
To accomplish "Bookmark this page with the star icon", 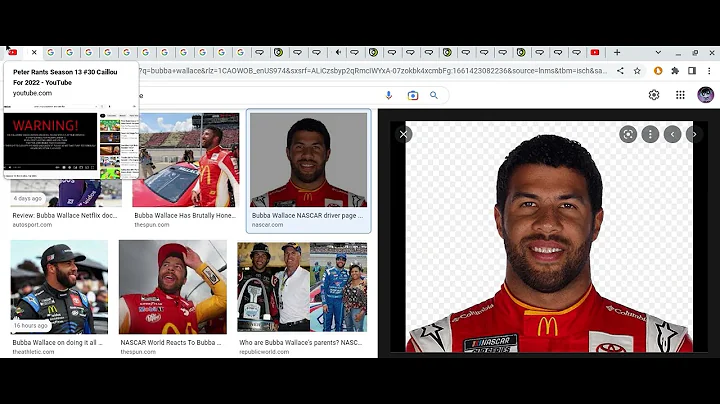I will 637,71.
